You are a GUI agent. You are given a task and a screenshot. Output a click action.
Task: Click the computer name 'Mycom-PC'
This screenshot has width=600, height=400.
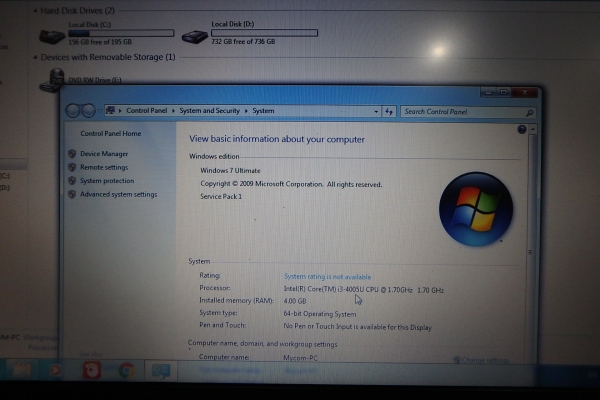300,358
